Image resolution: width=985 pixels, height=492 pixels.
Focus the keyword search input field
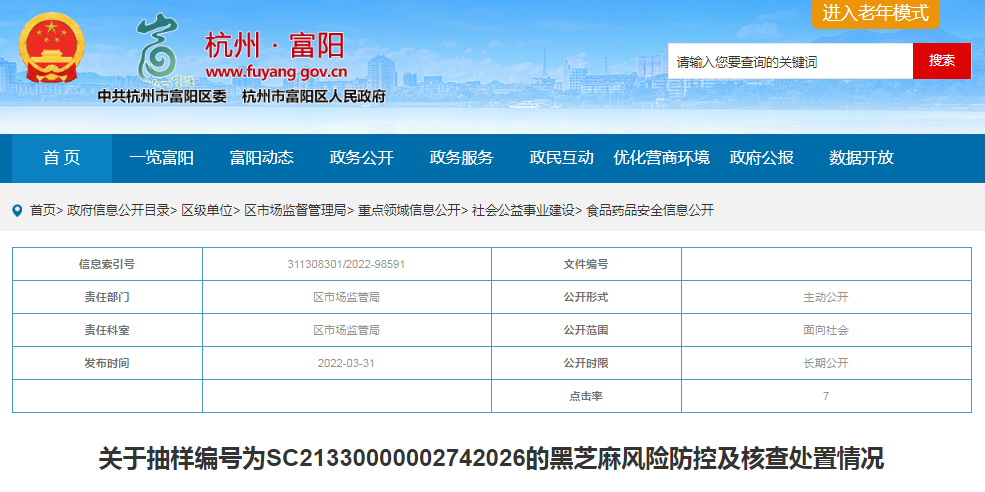pos(790,62)
